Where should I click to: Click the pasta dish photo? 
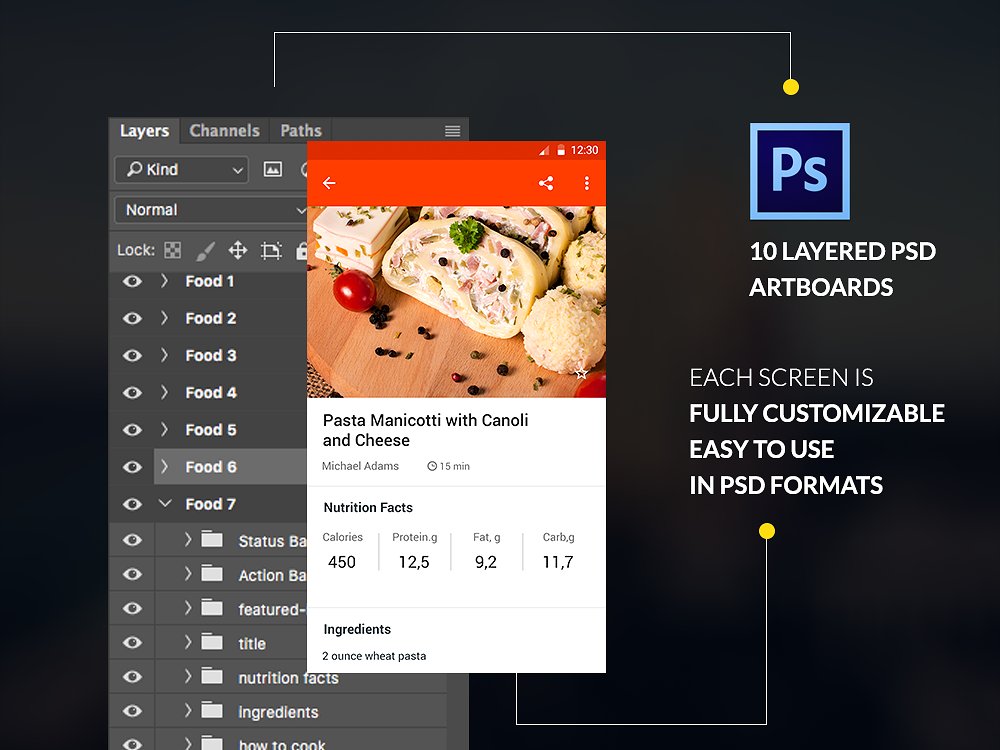tap(457, 302)
